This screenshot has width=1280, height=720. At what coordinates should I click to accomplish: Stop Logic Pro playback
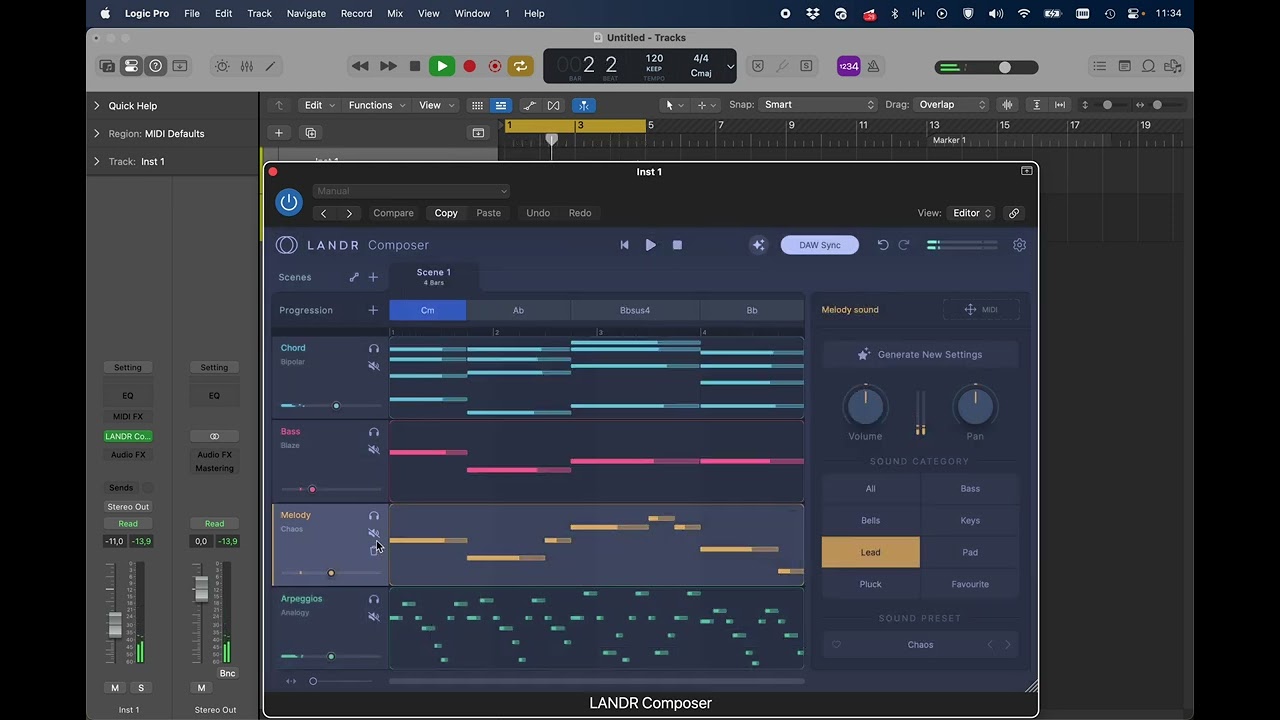pos(415,66)
